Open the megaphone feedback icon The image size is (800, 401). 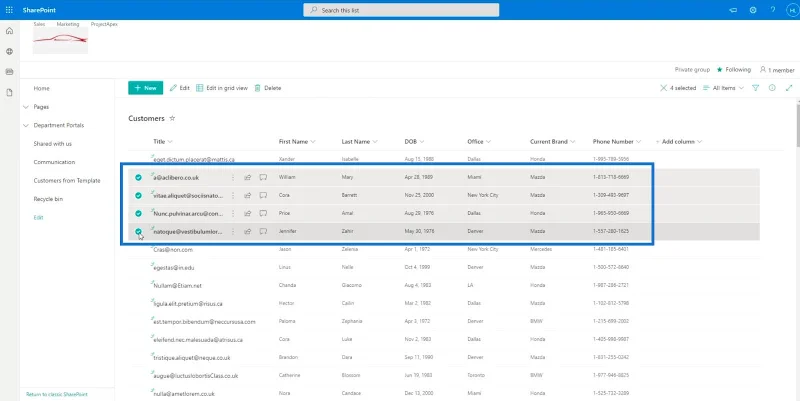[x=733, y=10]
